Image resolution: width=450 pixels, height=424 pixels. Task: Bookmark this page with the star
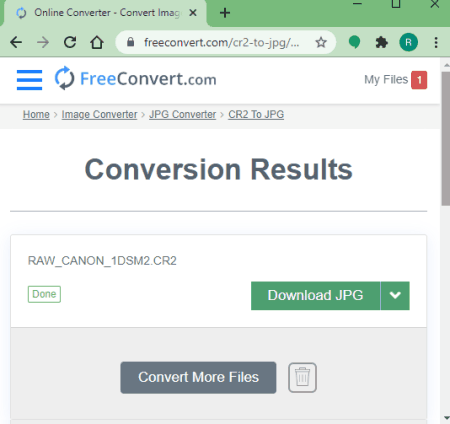click(x=321, y=42)
